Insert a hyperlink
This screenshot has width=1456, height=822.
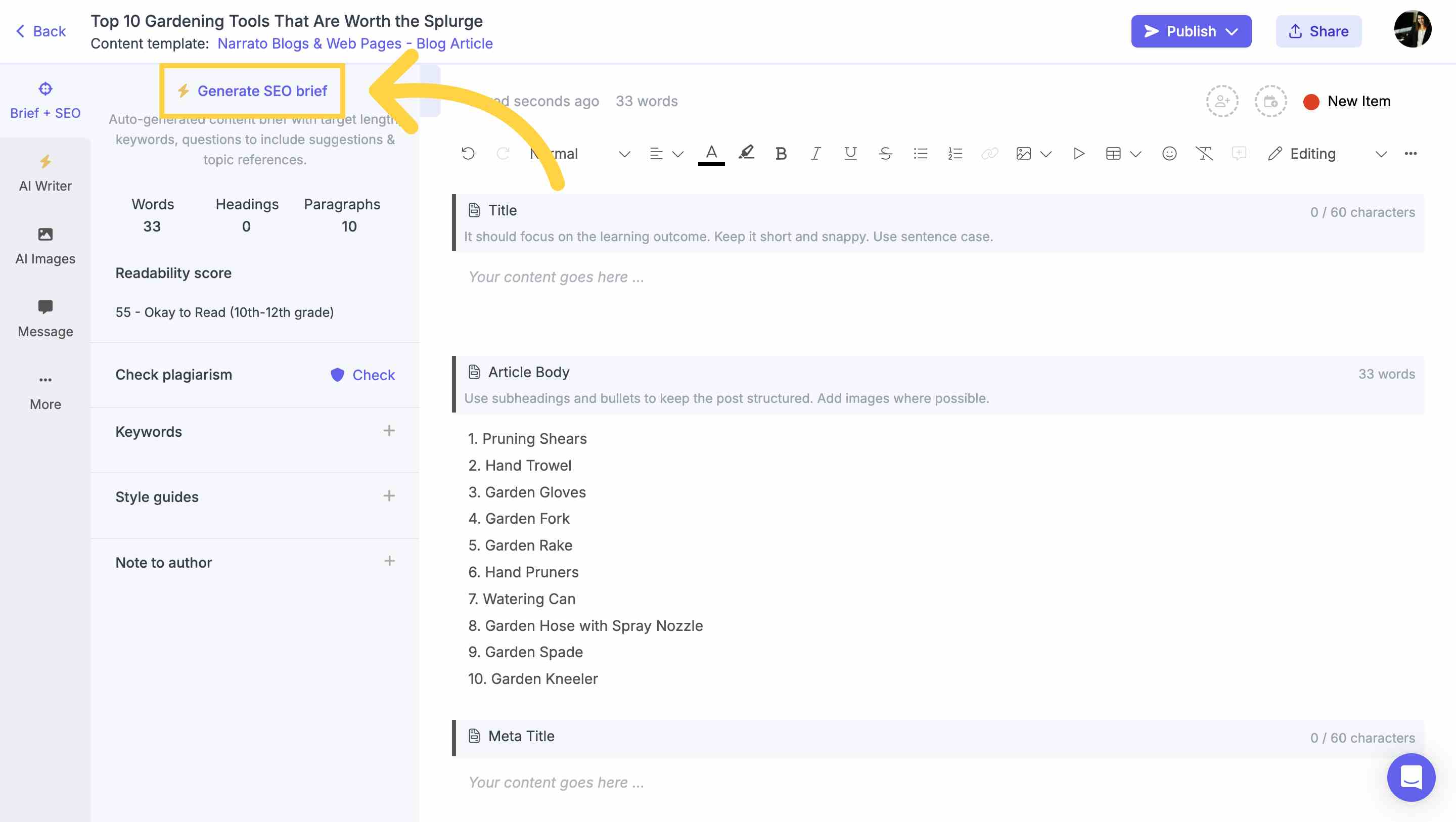coord(990,154)
